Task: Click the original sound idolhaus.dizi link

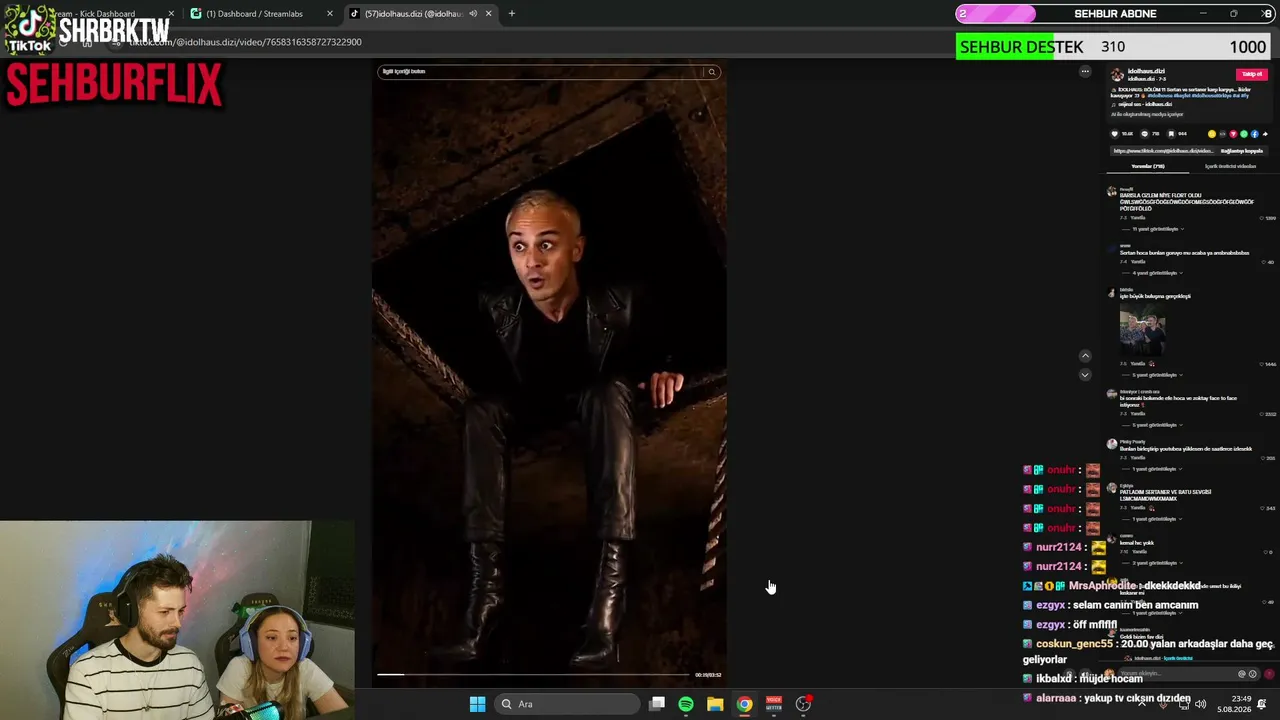Action: click(1145, 104)
